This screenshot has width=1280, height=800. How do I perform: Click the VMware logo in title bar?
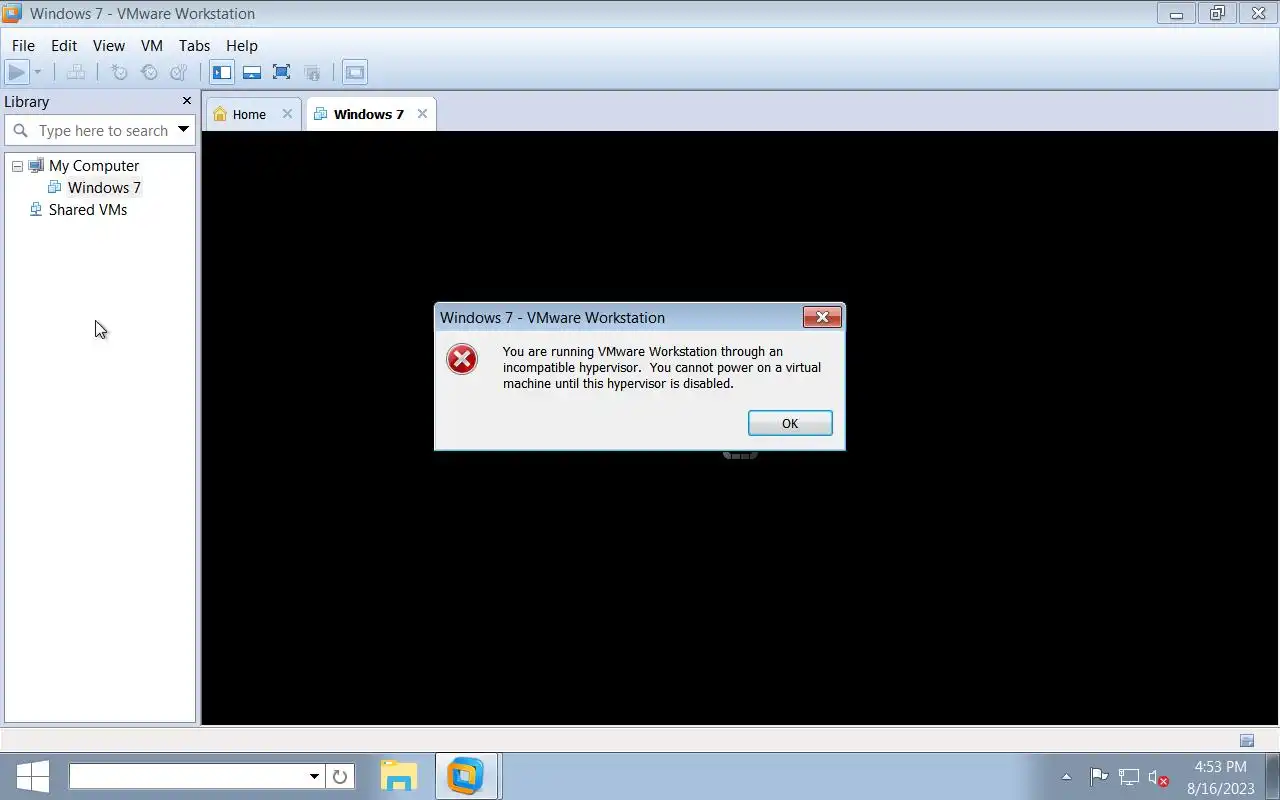click(x=12, y=13)
